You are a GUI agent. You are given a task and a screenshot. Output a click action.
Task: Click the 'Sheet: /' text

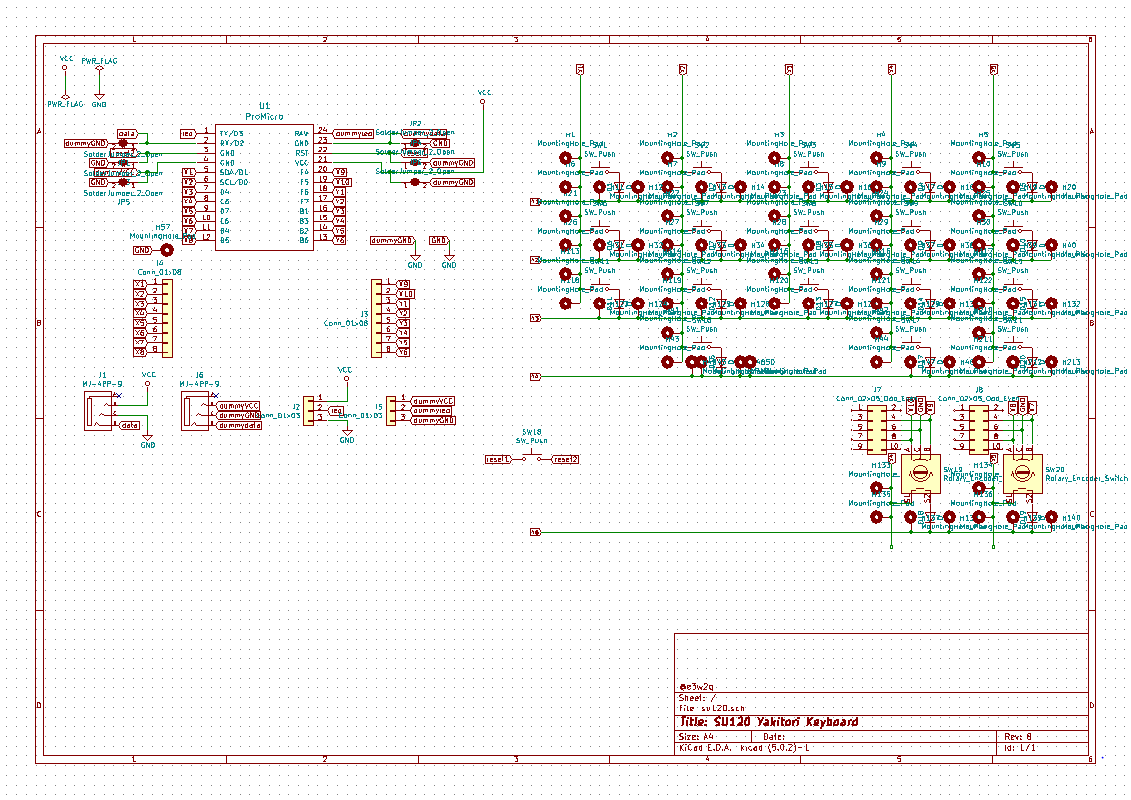coord(697,698)
